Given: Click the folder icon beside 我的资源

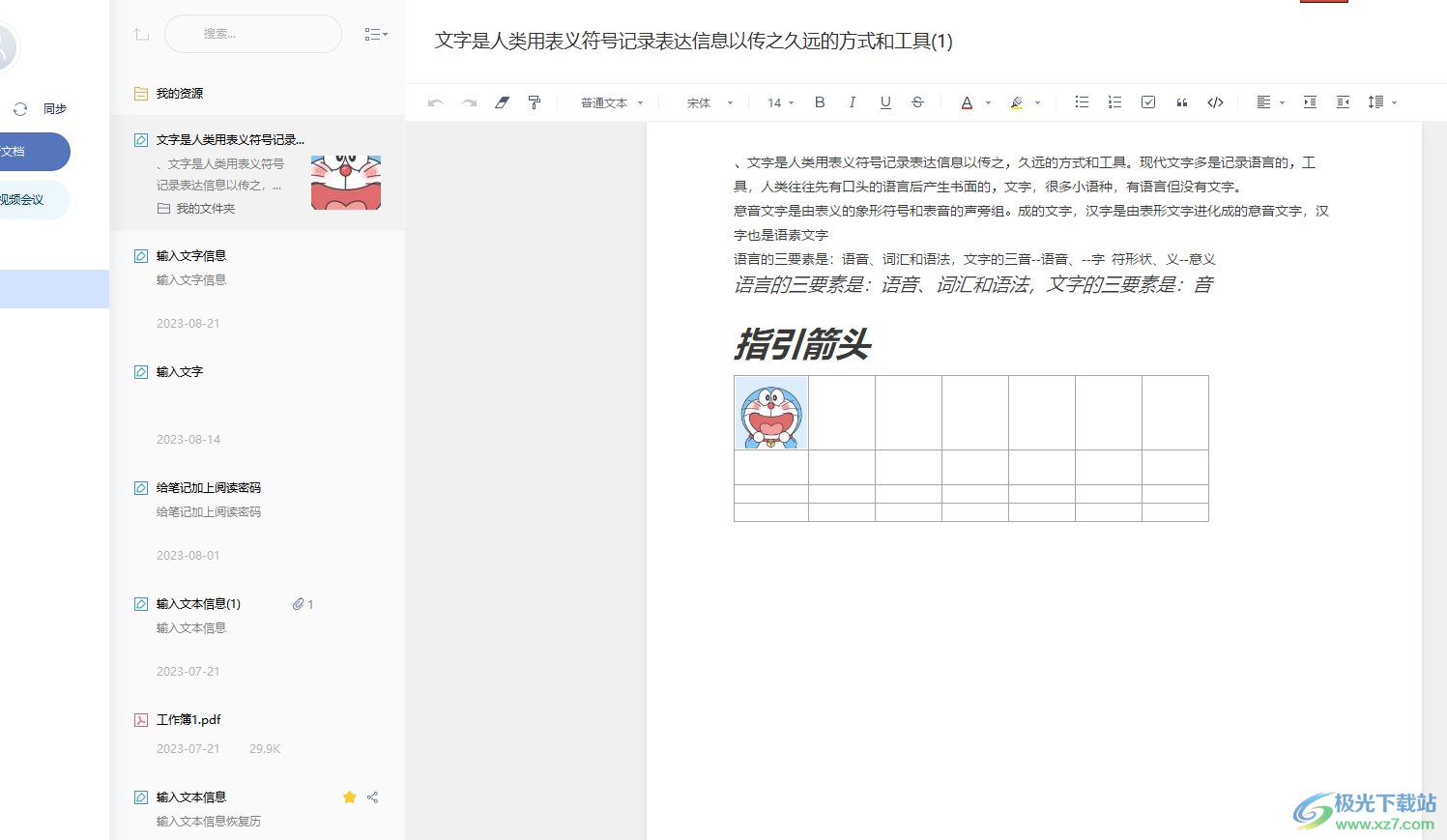Looking at the screenshot, I should coord(141,94).
